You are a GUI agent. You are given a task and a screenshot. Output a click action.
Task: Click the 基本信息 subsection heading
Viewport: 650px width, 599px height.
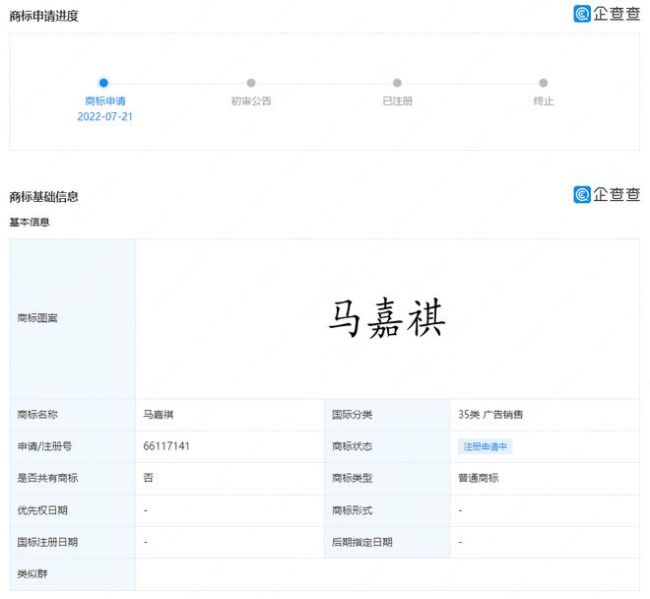[x=30, y=222]
